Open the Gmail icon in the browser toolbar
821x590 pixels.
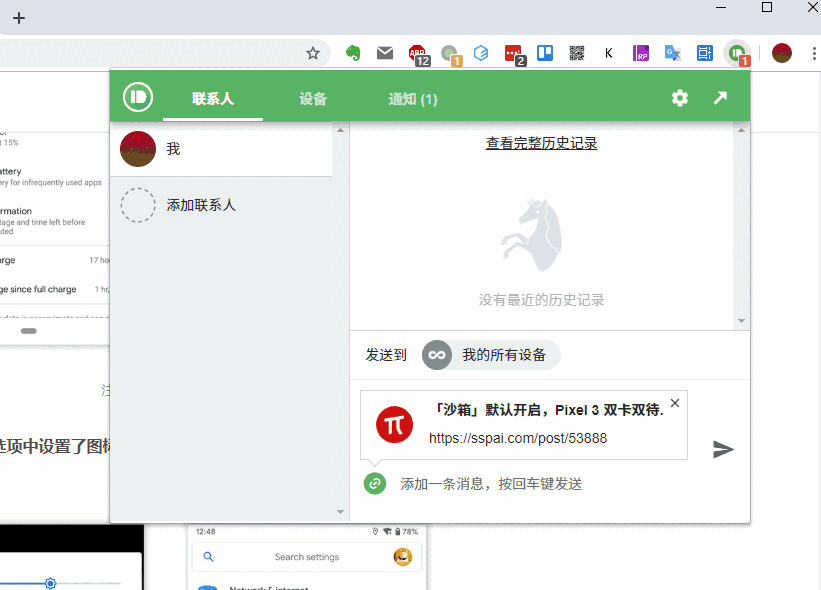(385, 54)
